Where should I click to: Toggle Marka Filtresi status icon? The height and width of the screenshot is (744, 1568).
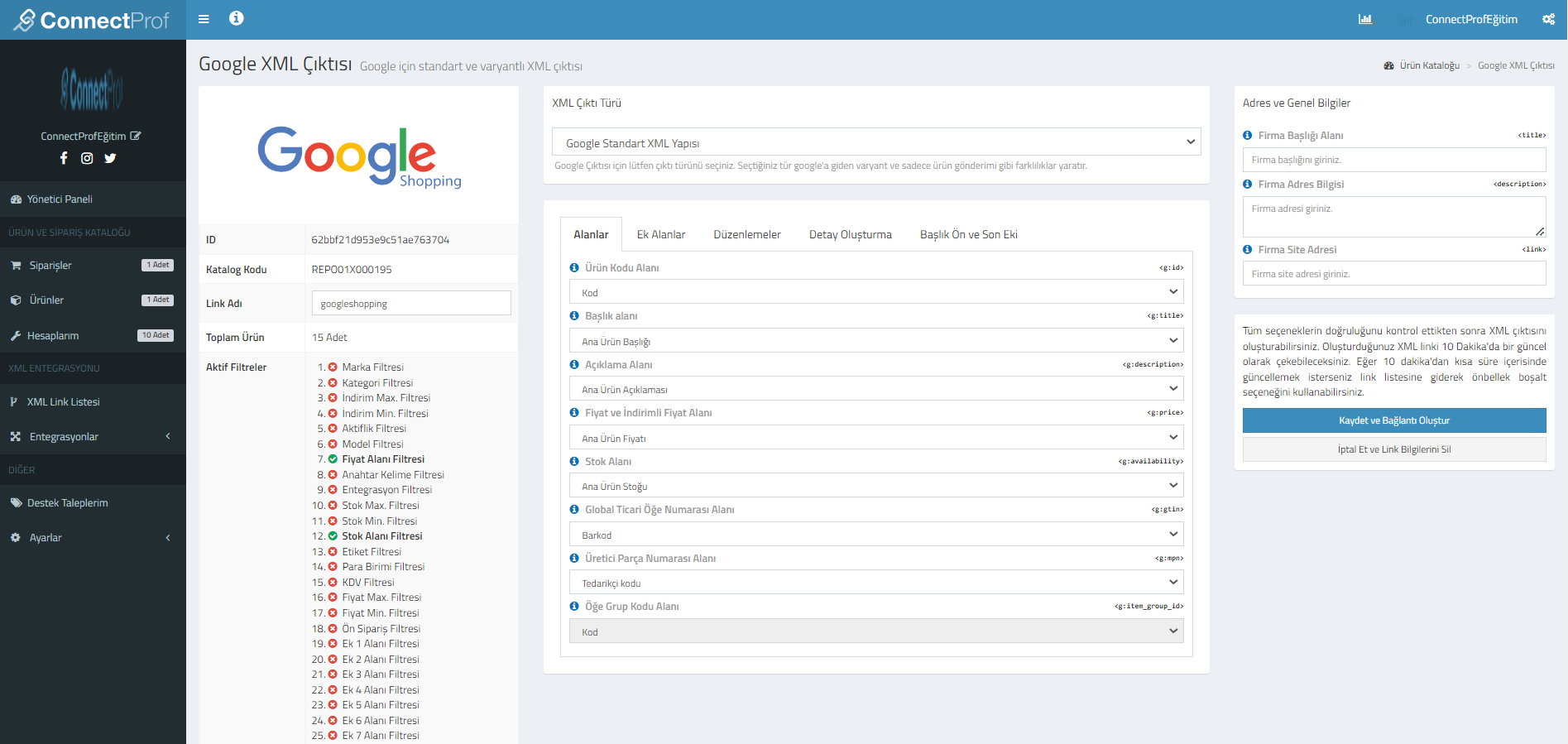click(333, 367)
